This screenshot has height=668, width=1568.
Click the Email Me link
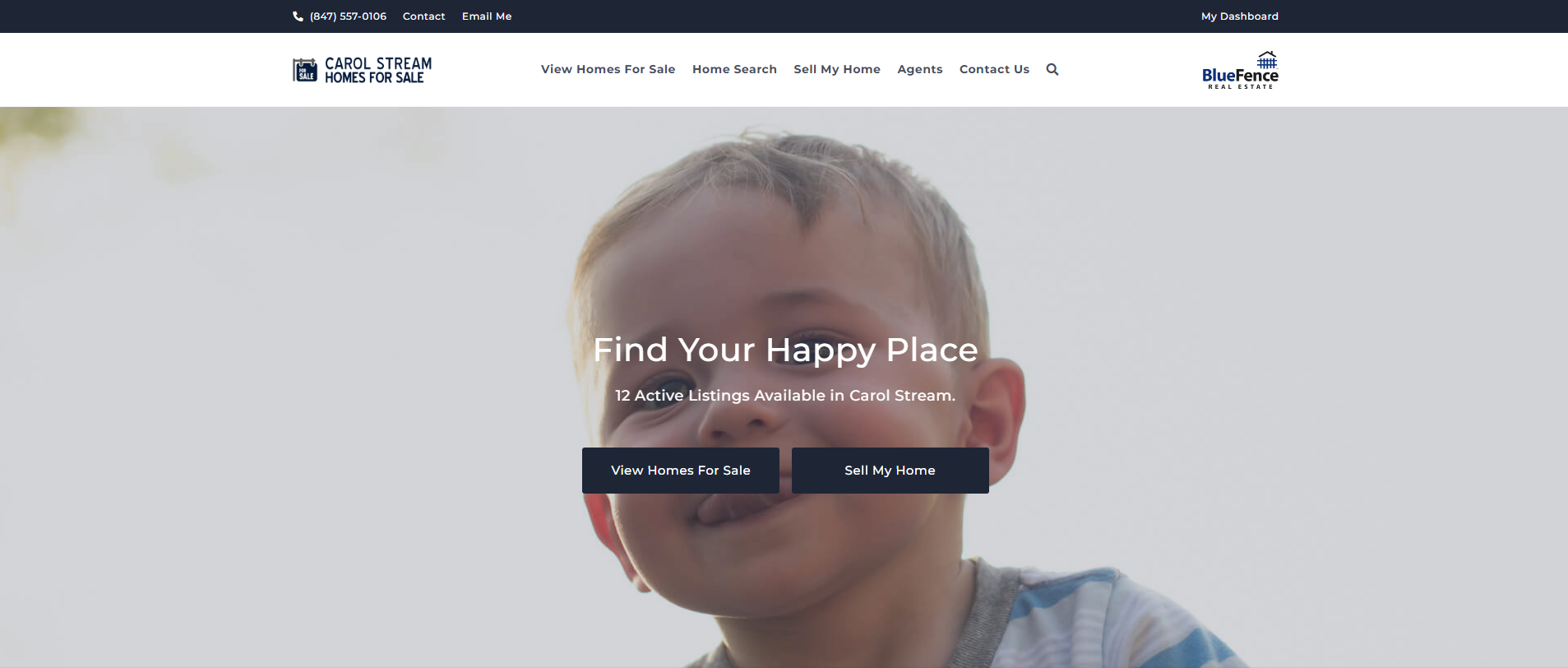pos(487,16)
